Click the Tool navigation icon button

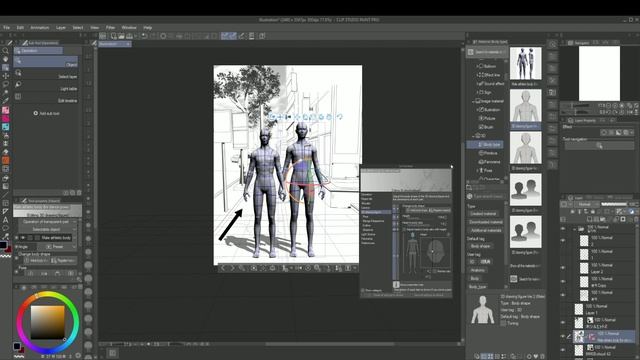point(599,146)
